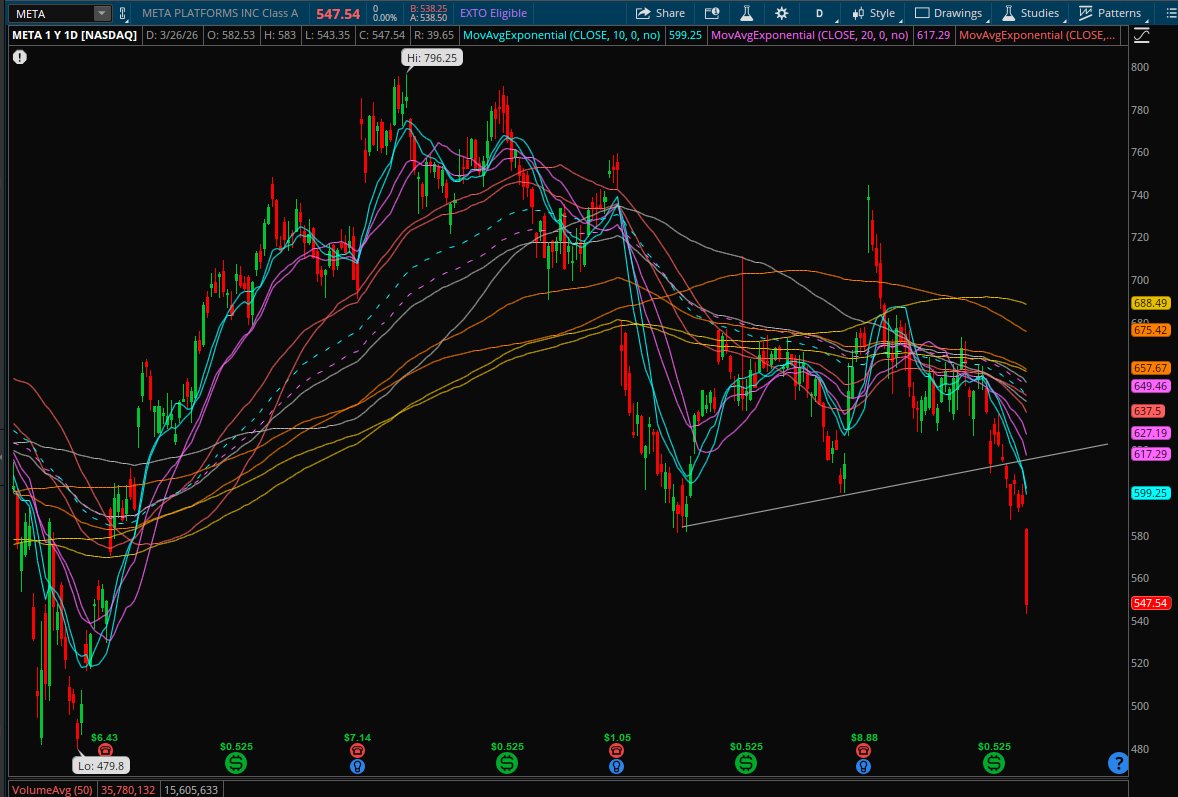Click the $7.14 earnings phone icon
The height and width of the screenshot is (797, 1178).
pyautogui.click(x=358, y=750)
